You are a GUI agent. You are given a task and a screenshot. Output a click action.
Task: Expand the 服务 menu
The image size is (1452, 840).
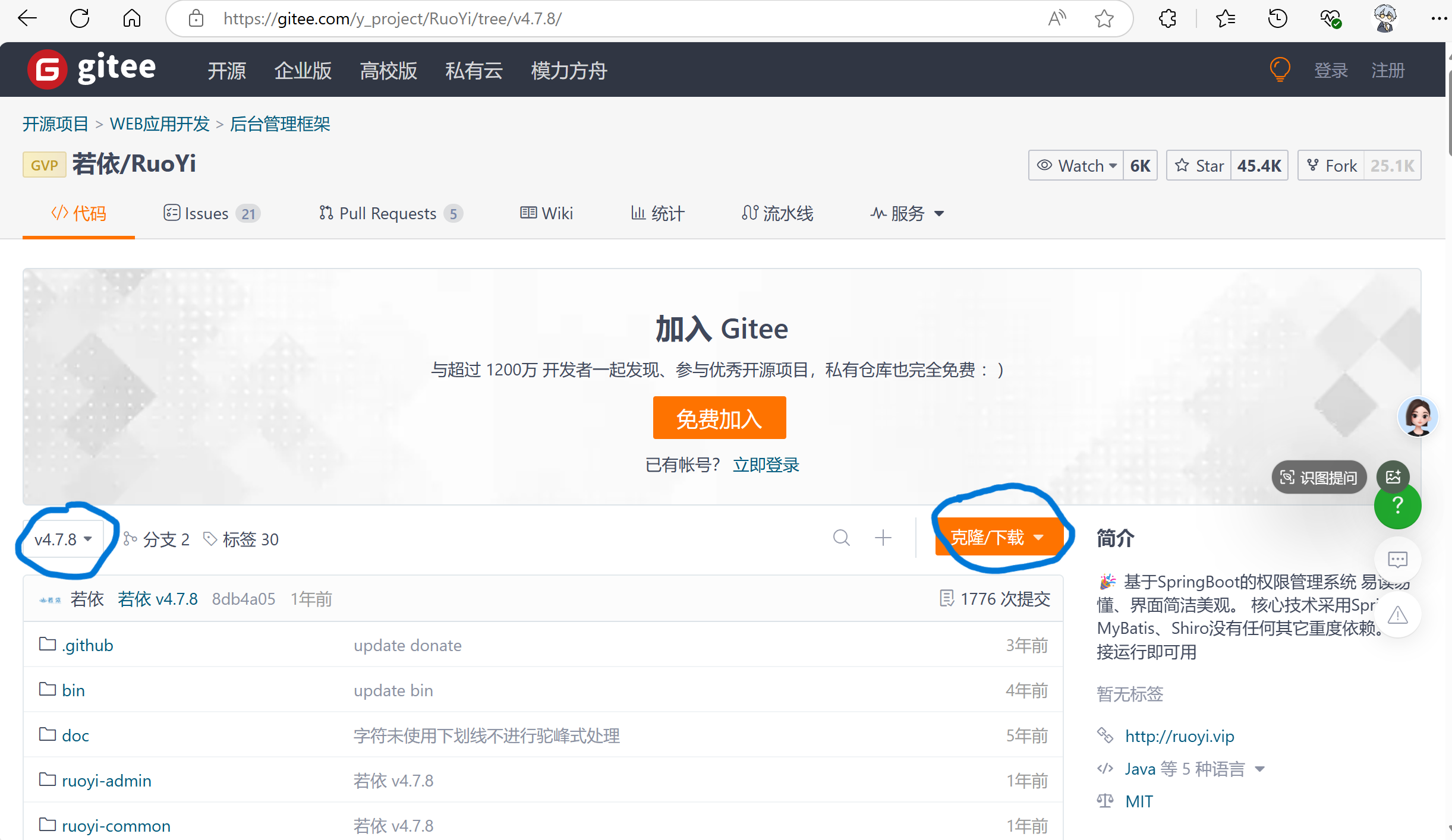908,213
